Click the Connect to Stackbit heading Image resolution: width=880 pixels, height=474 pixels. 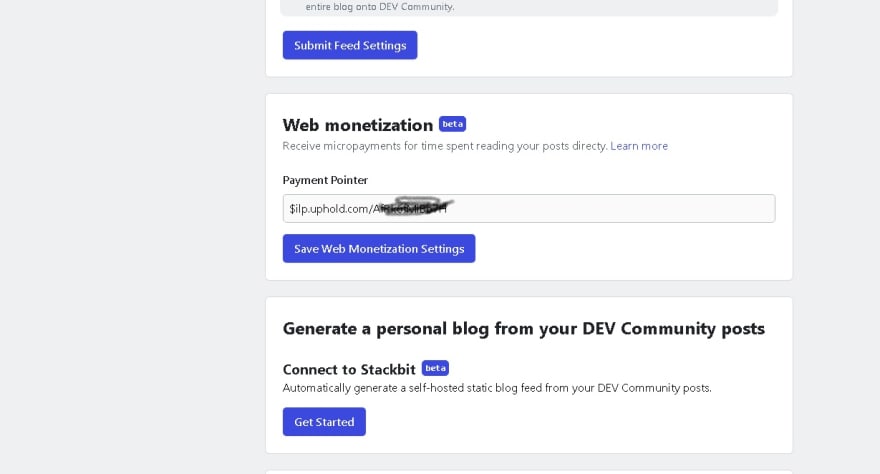(349, 369)
